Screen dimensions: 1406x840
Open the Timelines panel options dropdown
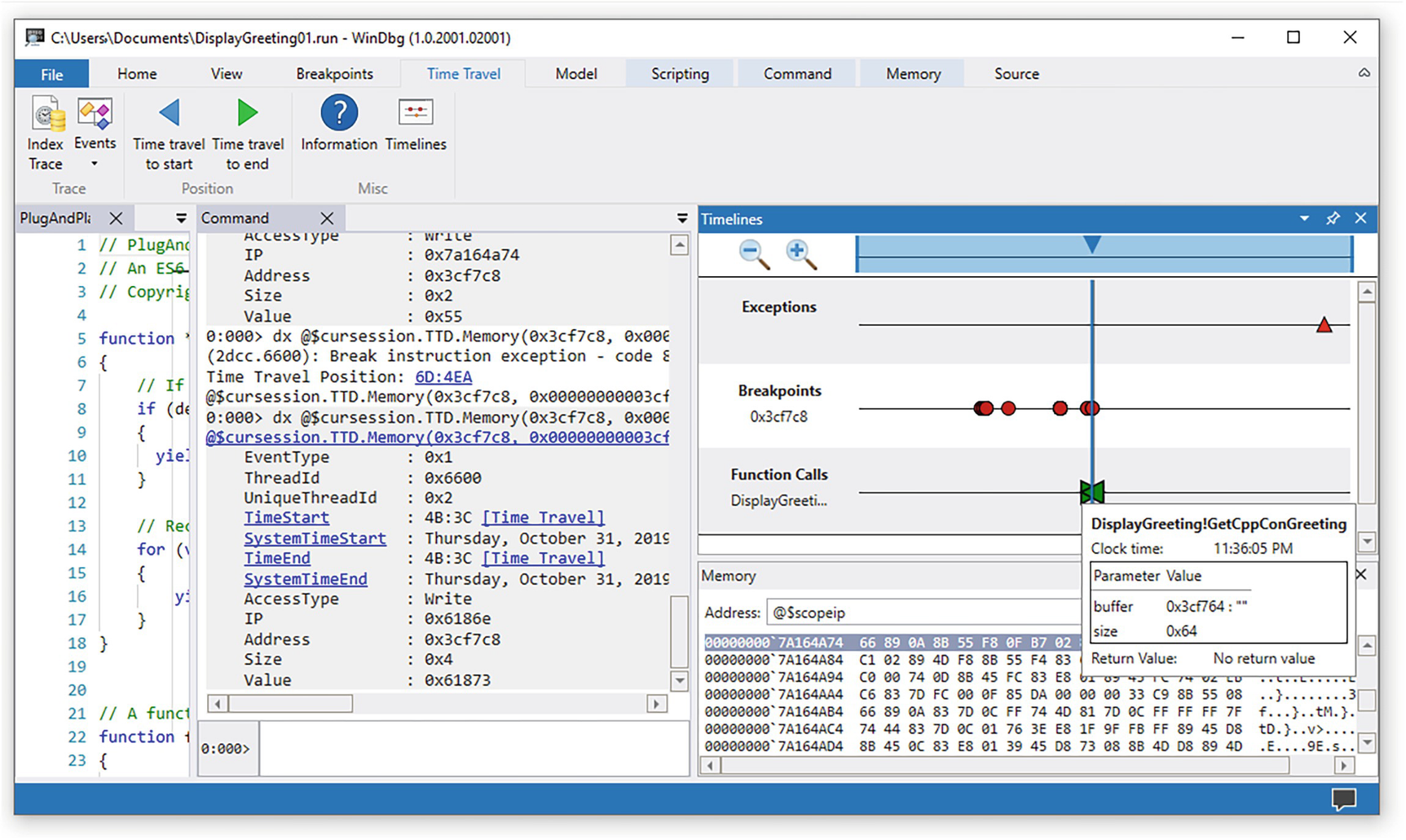pyautogui.click(x=1304, y=218)
